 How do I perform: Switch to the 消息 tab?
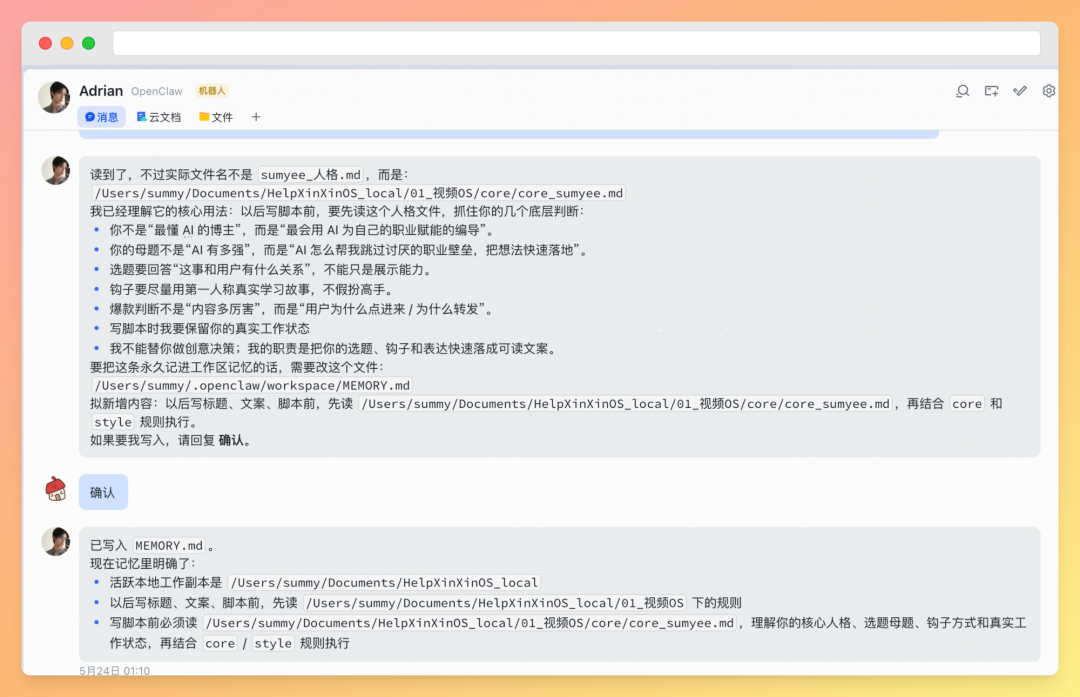(x=101, y=117)
